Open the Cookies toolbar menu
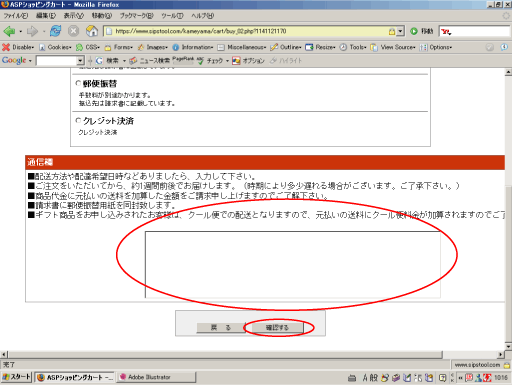The height and width of the screenshot is (385, 512). (x=55, y=47)
